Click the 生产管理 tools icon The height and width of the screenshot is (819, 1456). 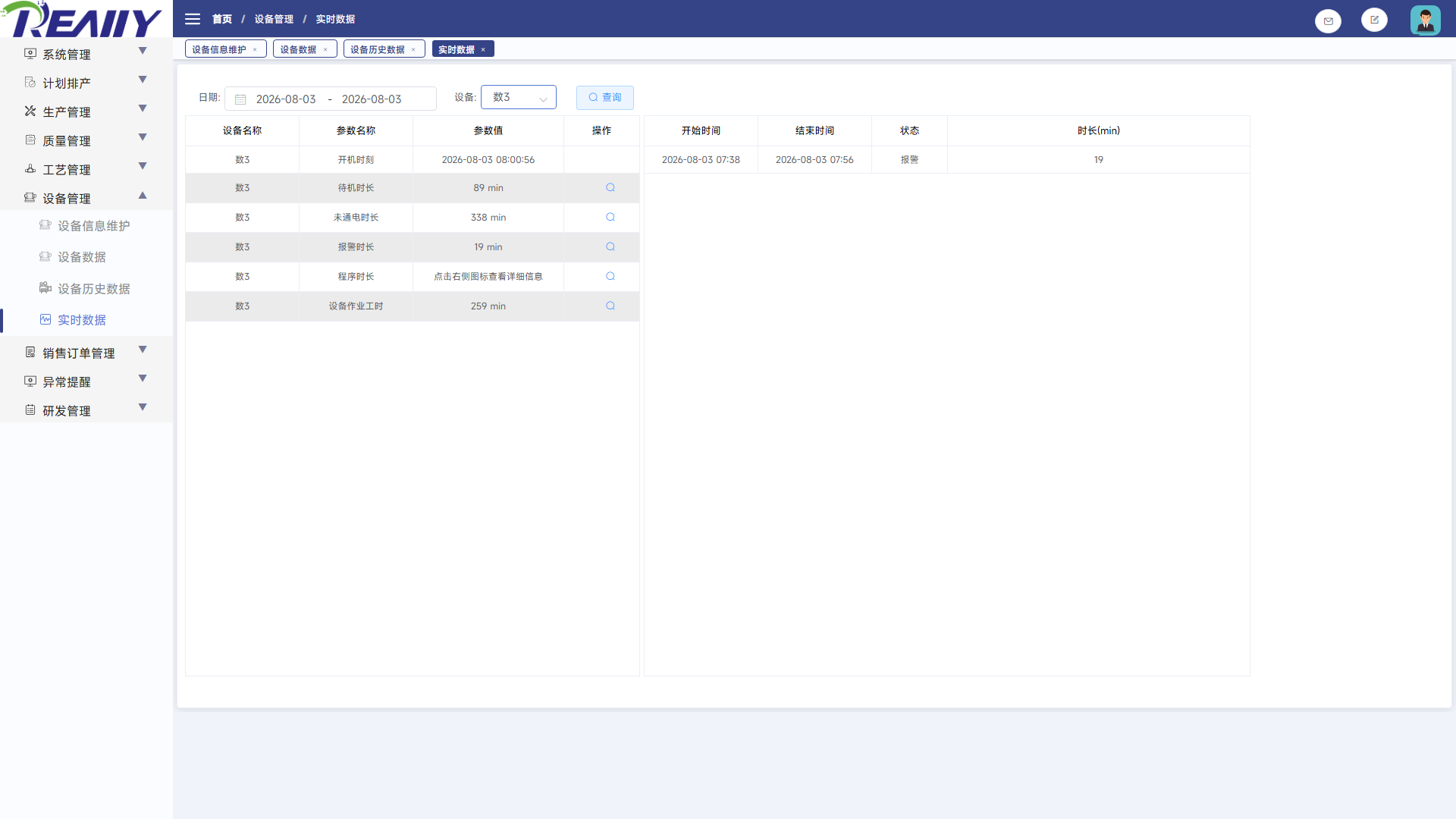pos(30,111)
